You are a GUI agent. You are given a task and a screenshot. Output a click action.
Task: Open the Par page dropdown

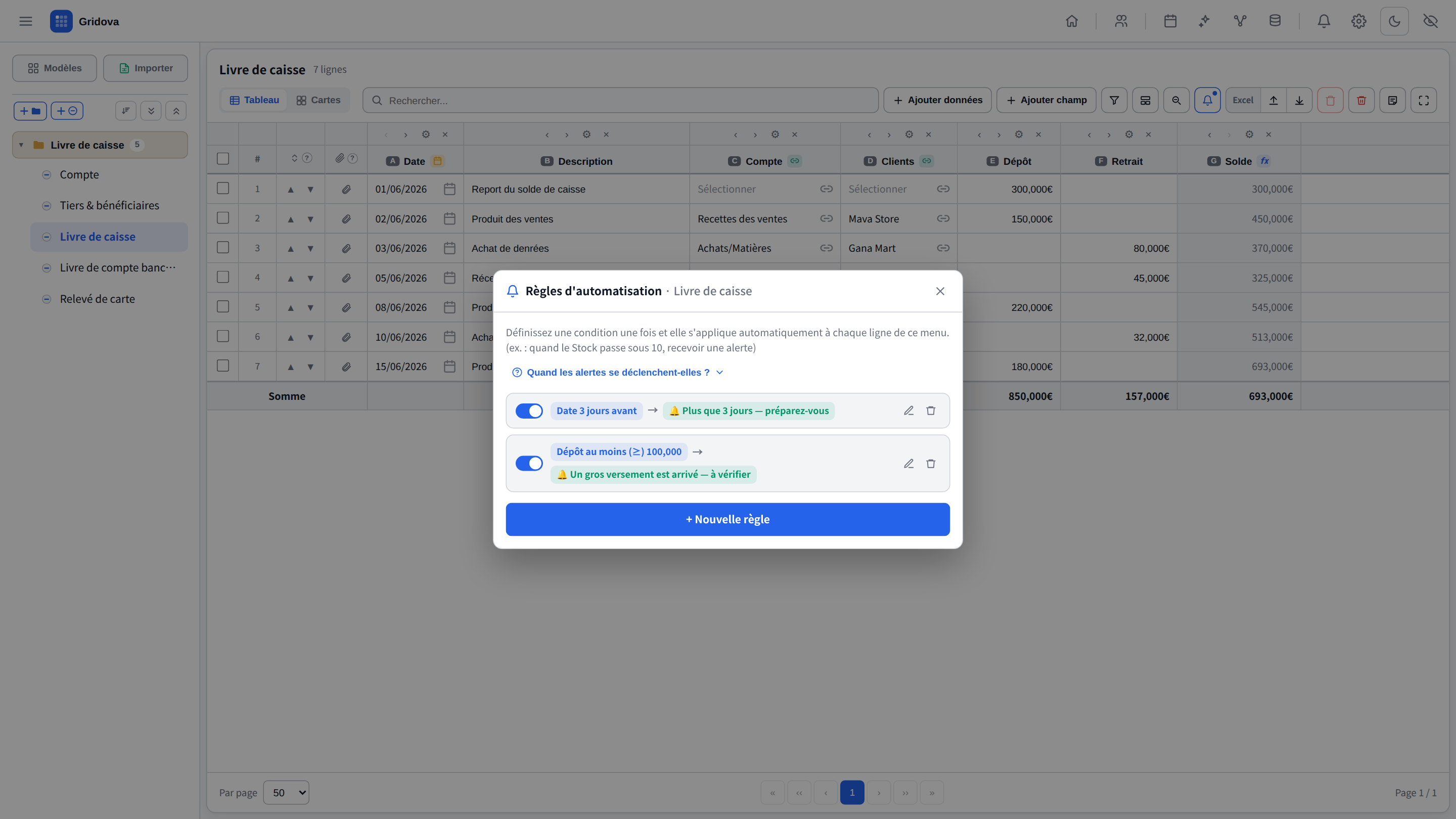tap(287, 792)
